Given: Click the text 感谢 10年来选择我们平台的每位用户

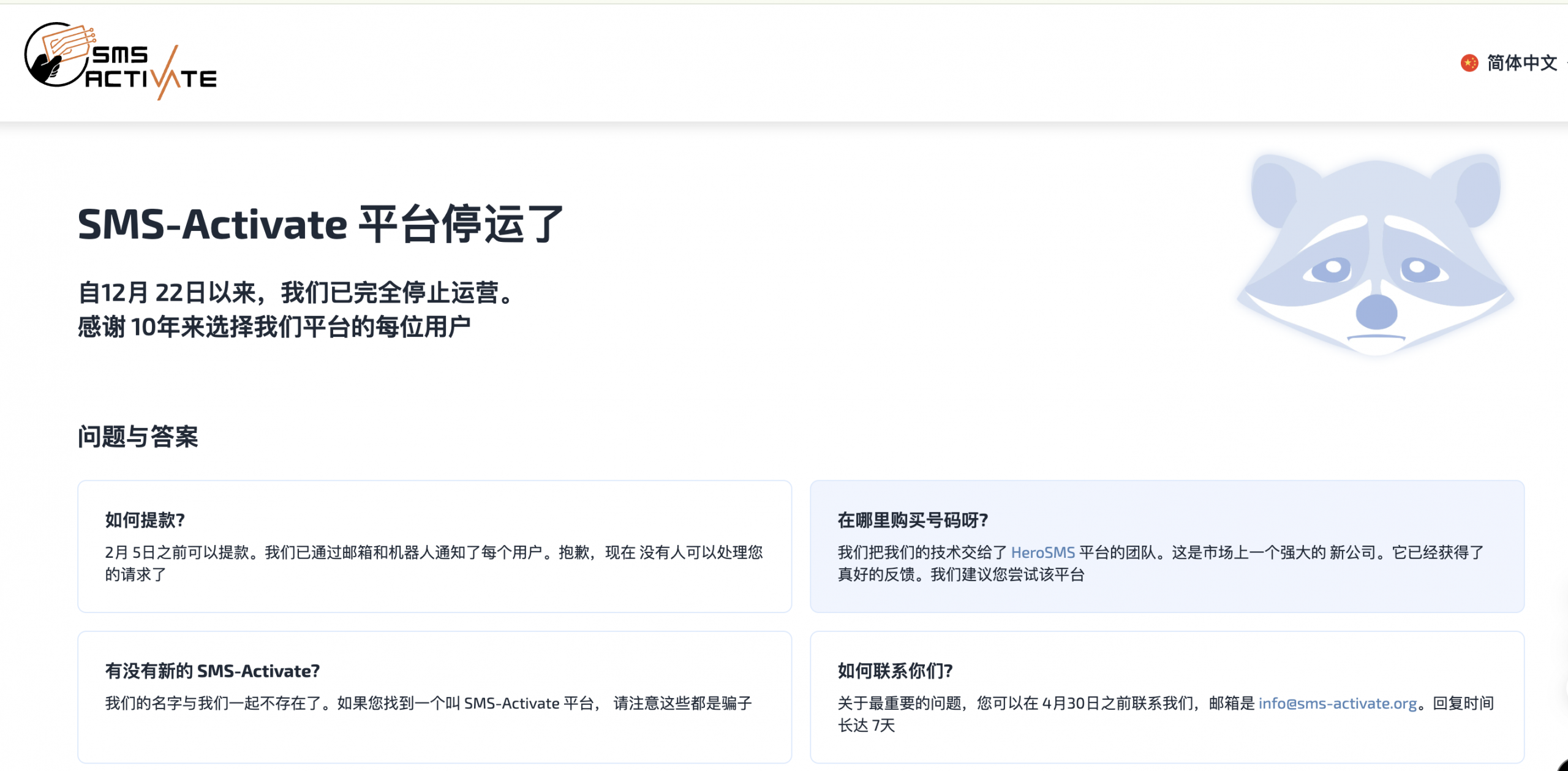Looking at the screenshot, I should pos(274,326).
